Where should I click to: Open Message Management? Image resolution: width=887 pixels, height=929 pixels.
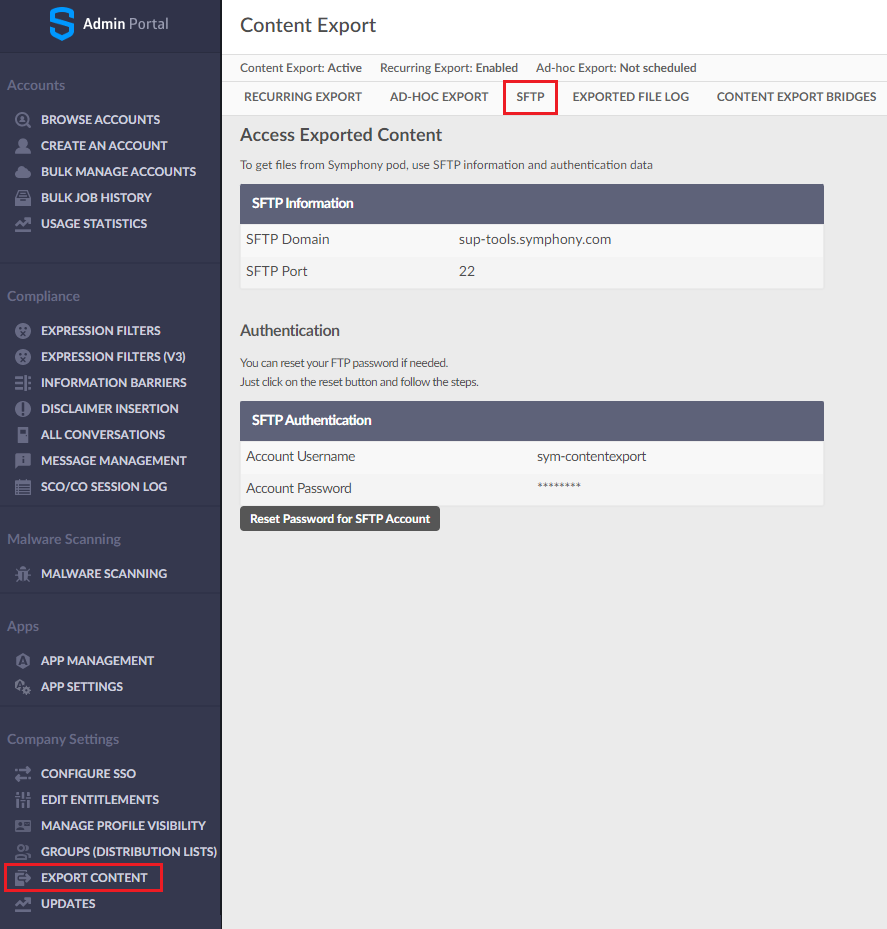coord(114,461)
